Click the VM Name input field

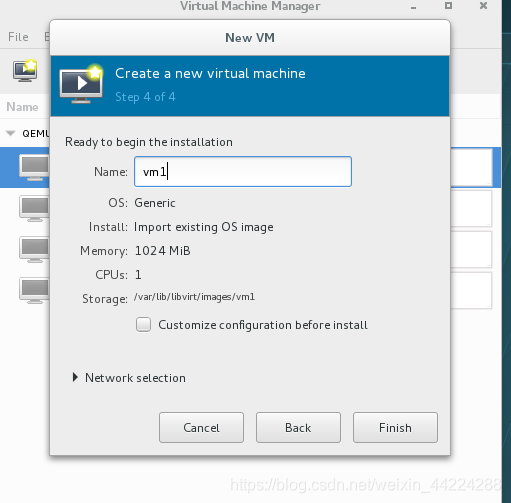243,171
